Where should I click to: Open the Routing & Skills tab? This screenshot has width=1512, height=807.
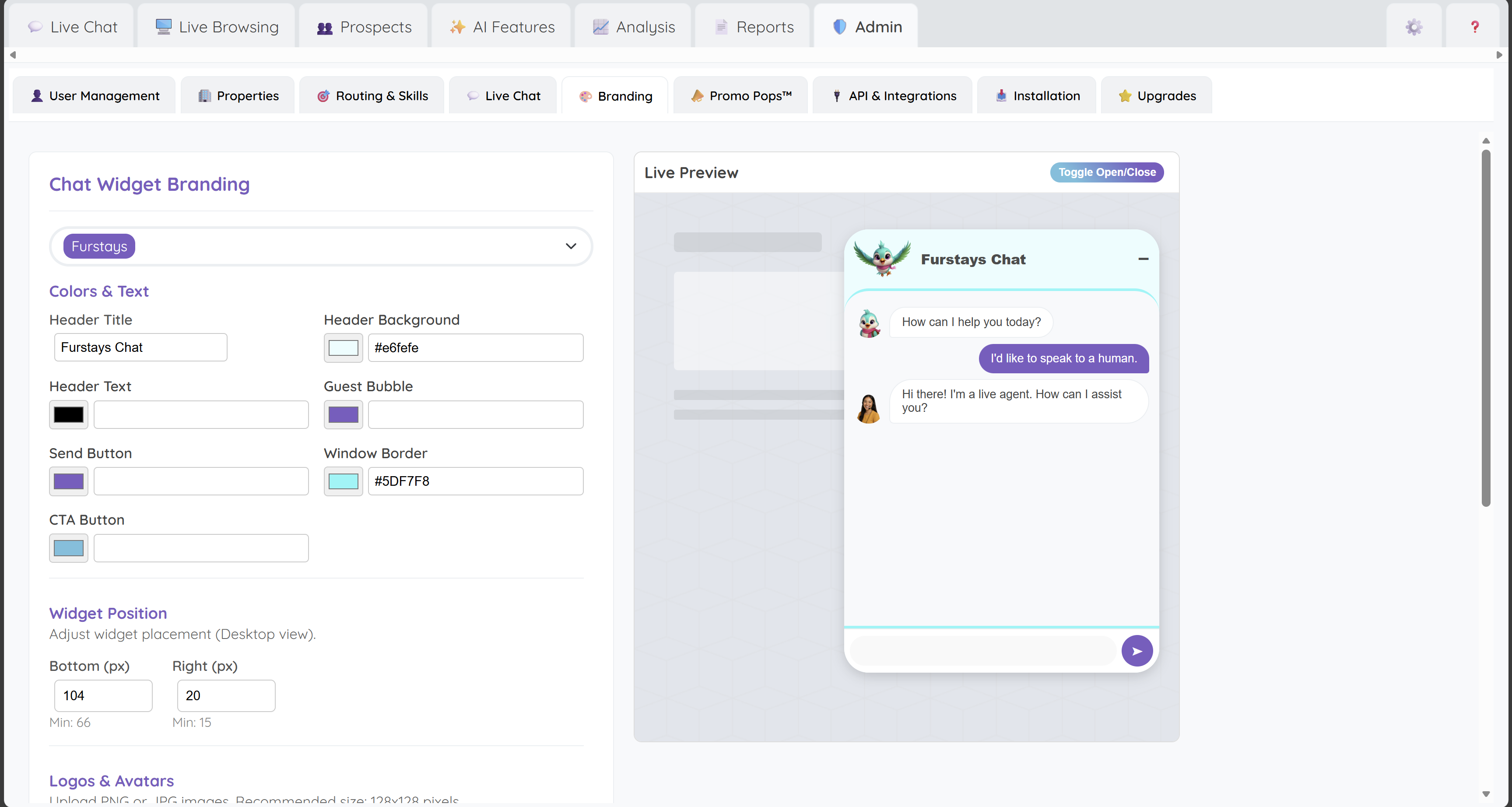(372, 96)
